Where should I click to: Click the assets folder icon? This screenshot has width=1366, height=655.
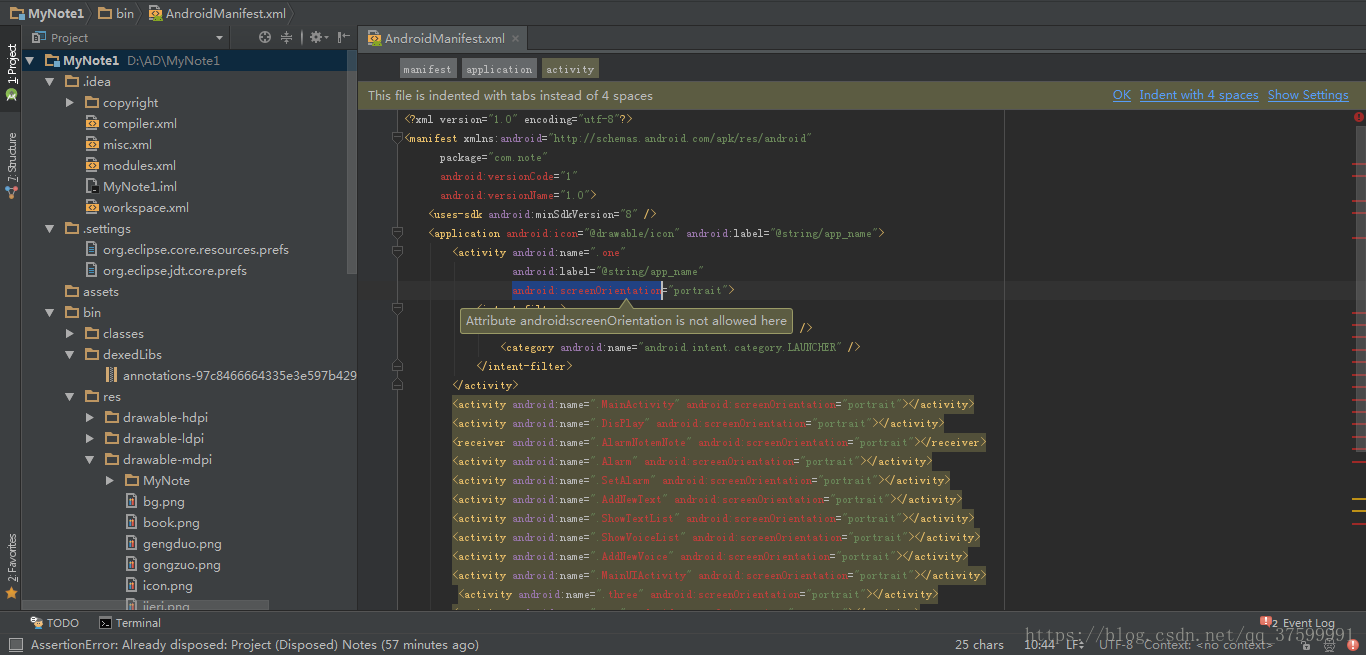click(x=72, y=292)
